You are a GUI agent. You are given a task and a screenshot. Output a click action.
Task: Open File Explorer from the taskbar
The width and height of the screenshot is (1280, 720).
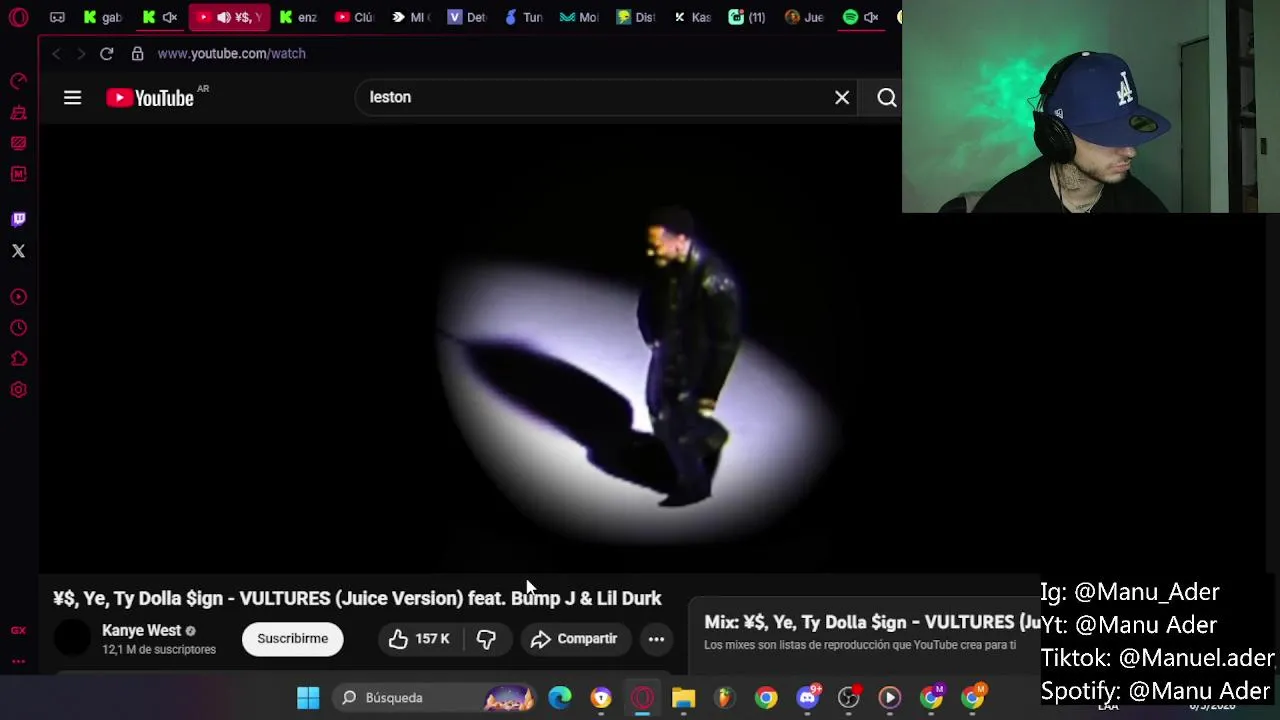(x=683, y=697)
